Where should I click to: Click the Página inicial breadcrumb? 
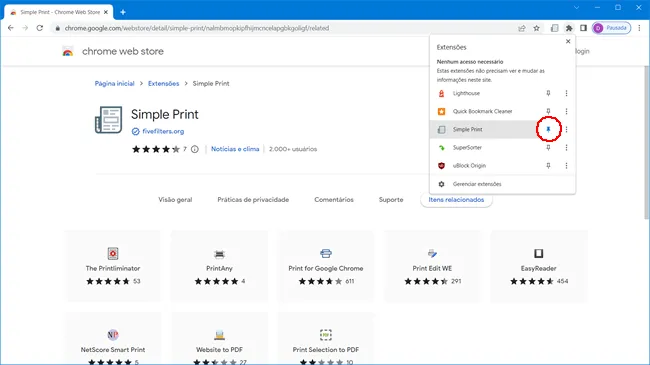pyautogui.click(x=114, y=83)
